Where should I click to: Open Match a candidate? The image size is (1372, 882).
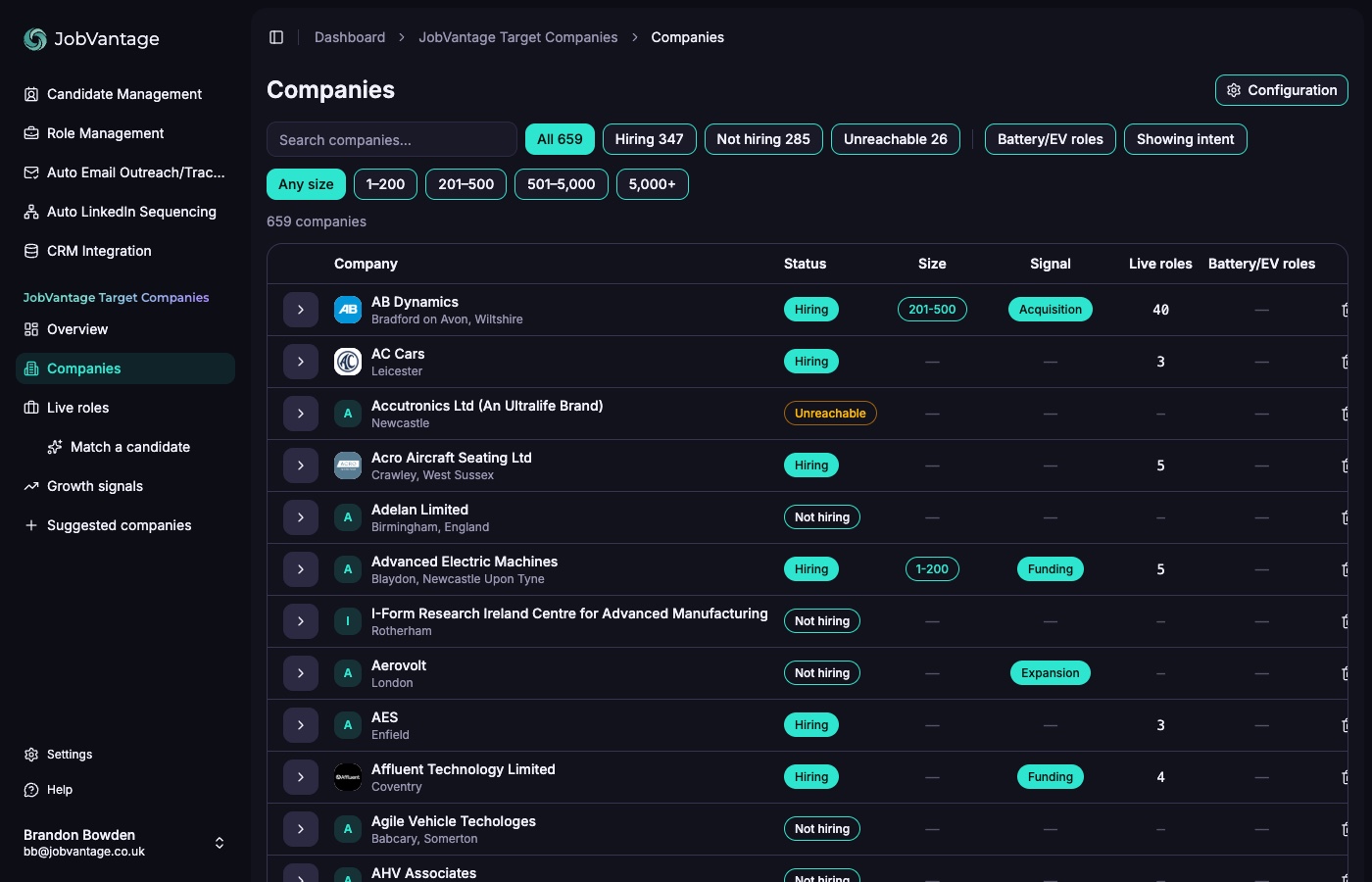click(x=137, y=447)
